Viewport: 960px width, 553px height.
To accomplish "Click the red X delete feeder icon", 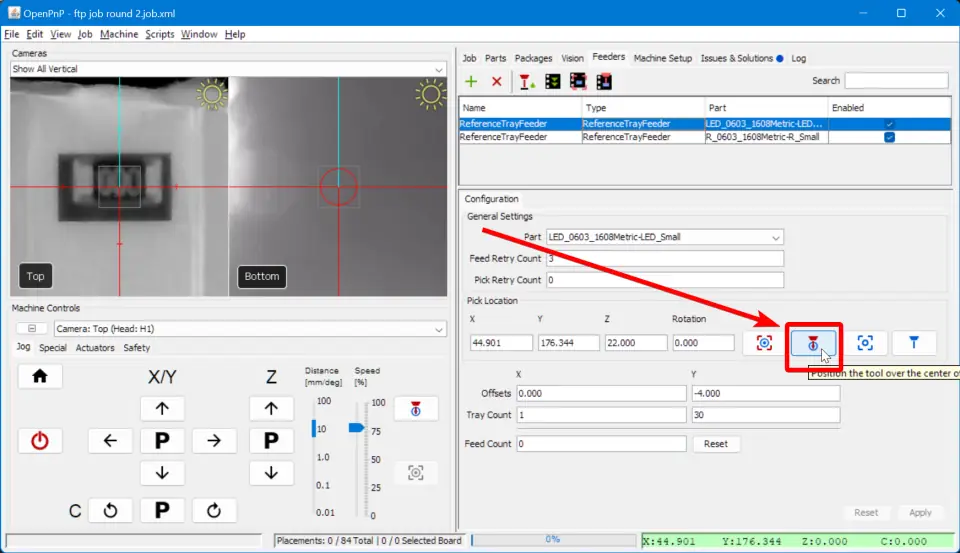I will pos(496,81).
